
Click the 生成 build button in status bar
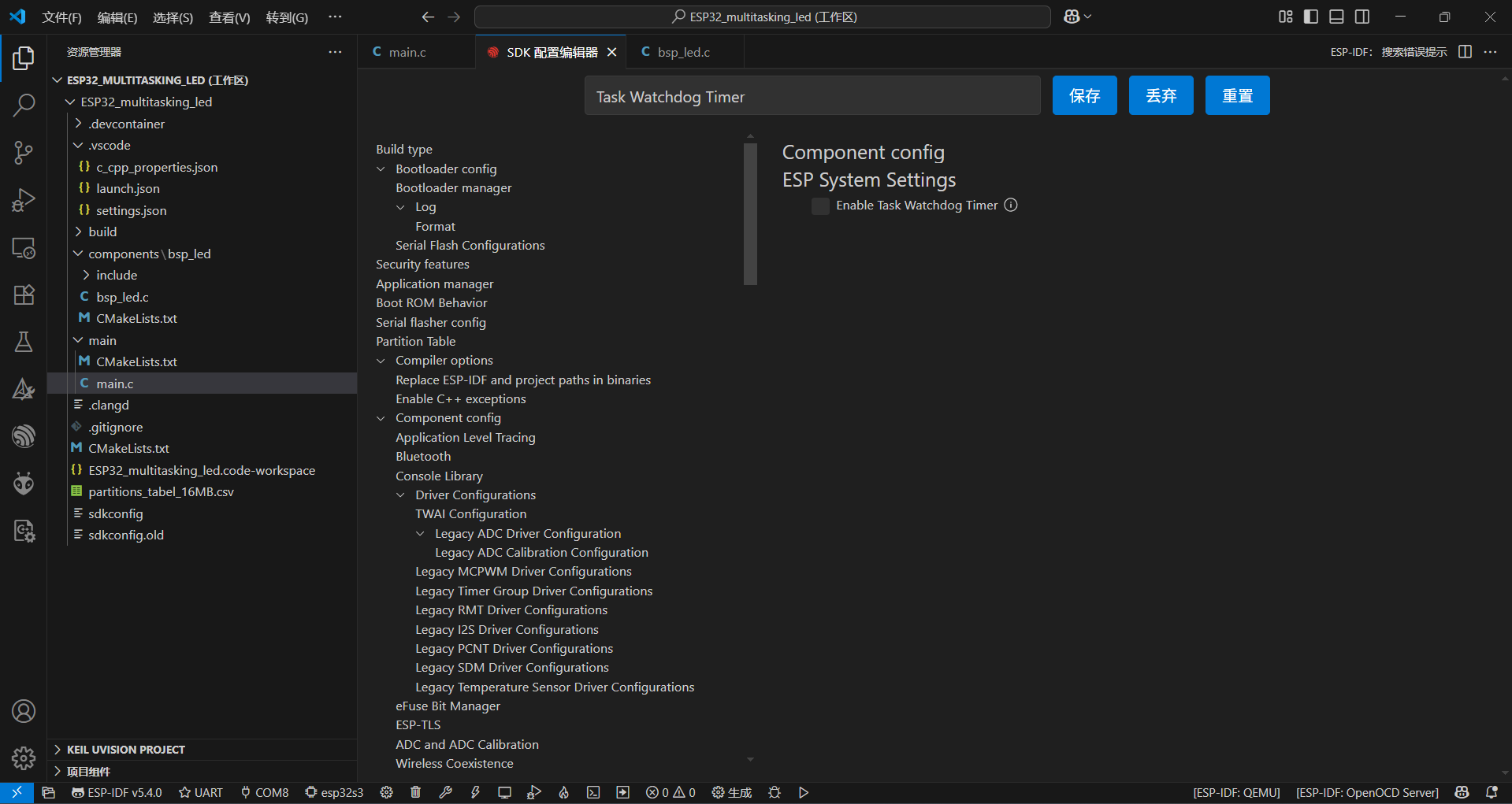[732, 793]
